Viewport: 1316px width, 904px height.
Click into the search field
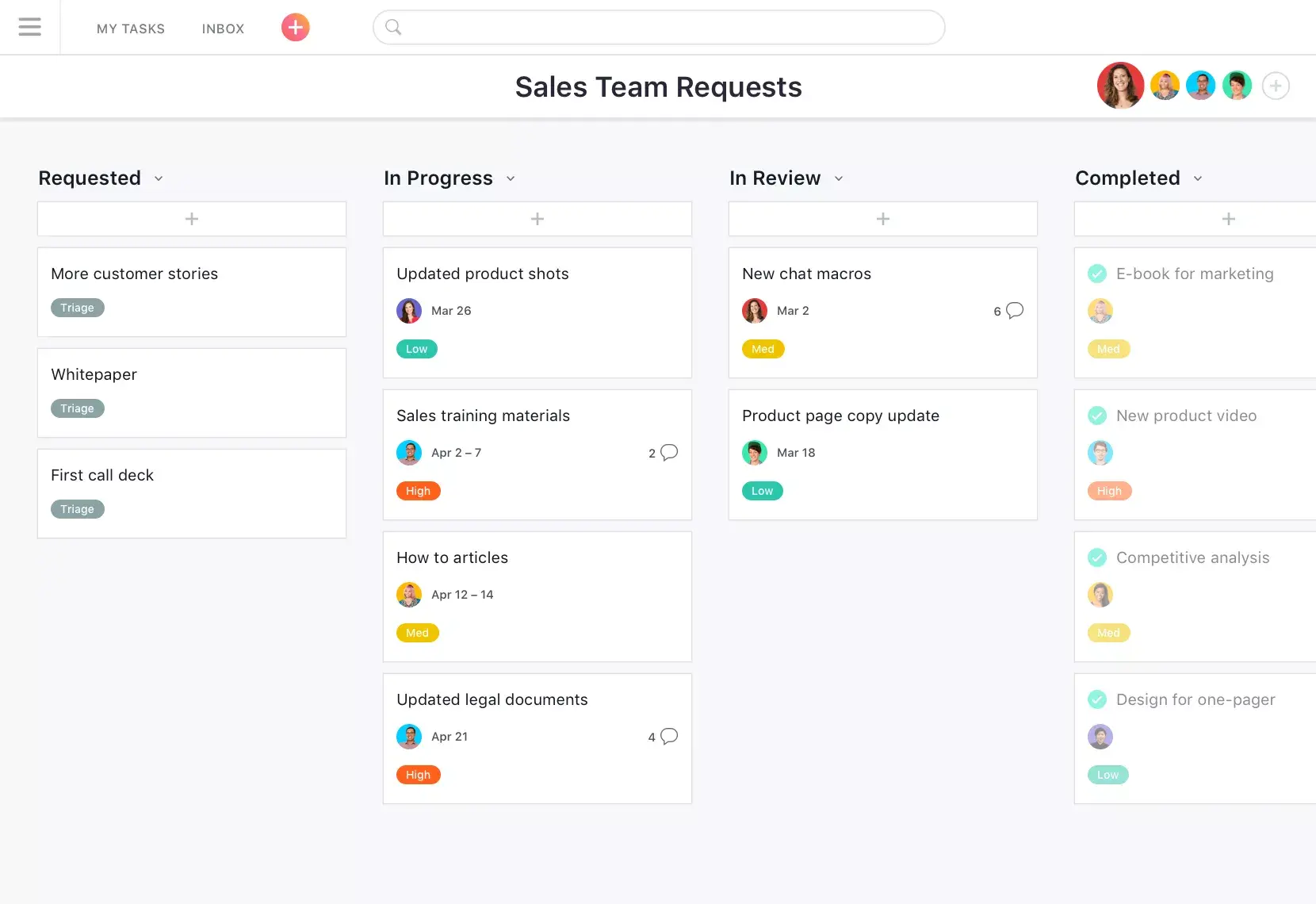[658, 28]
